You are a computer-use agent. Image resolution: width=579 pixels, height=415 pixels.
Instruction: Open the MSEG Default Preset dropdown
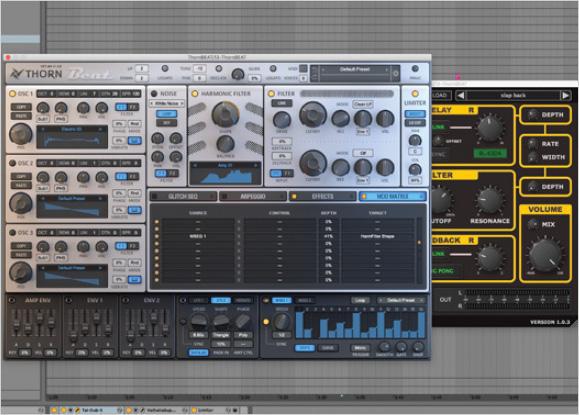coord(401,300)
